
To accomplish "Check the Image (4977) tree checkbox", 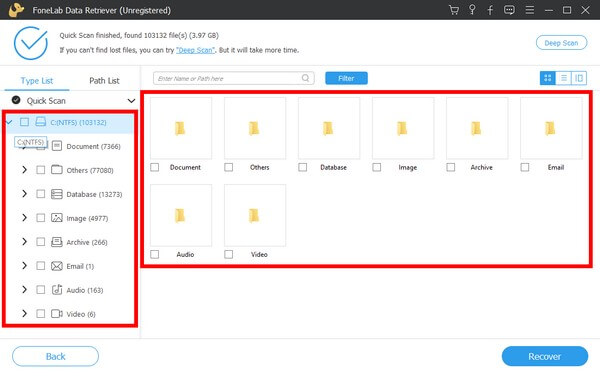I will (x=40, y=218).
